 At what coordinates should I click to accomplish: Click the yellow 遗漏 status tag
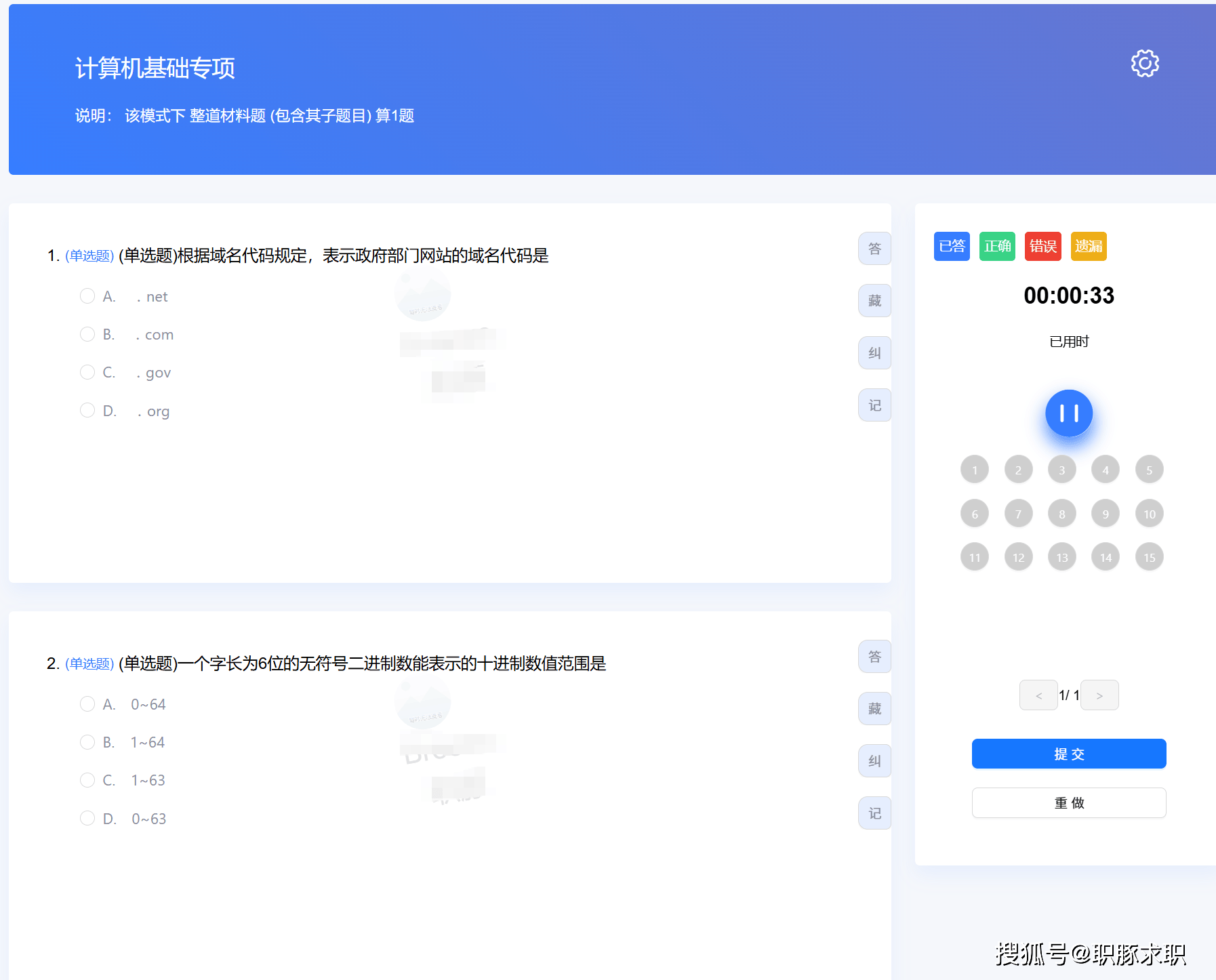1089,246
